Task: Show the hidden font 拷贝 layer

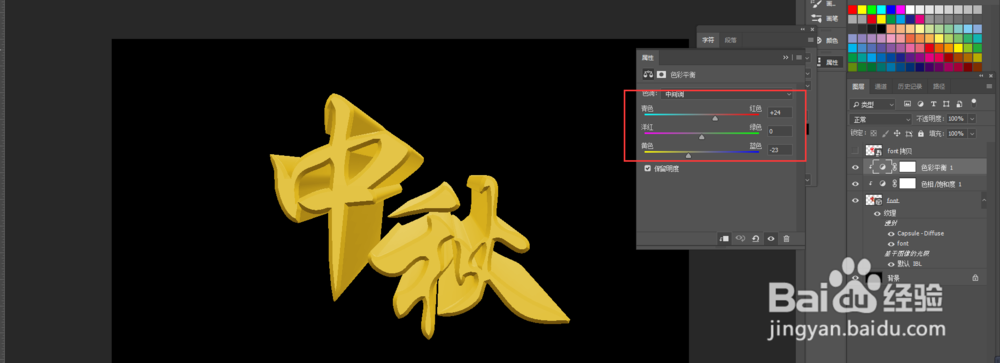Action: click(x=855, y=151)
